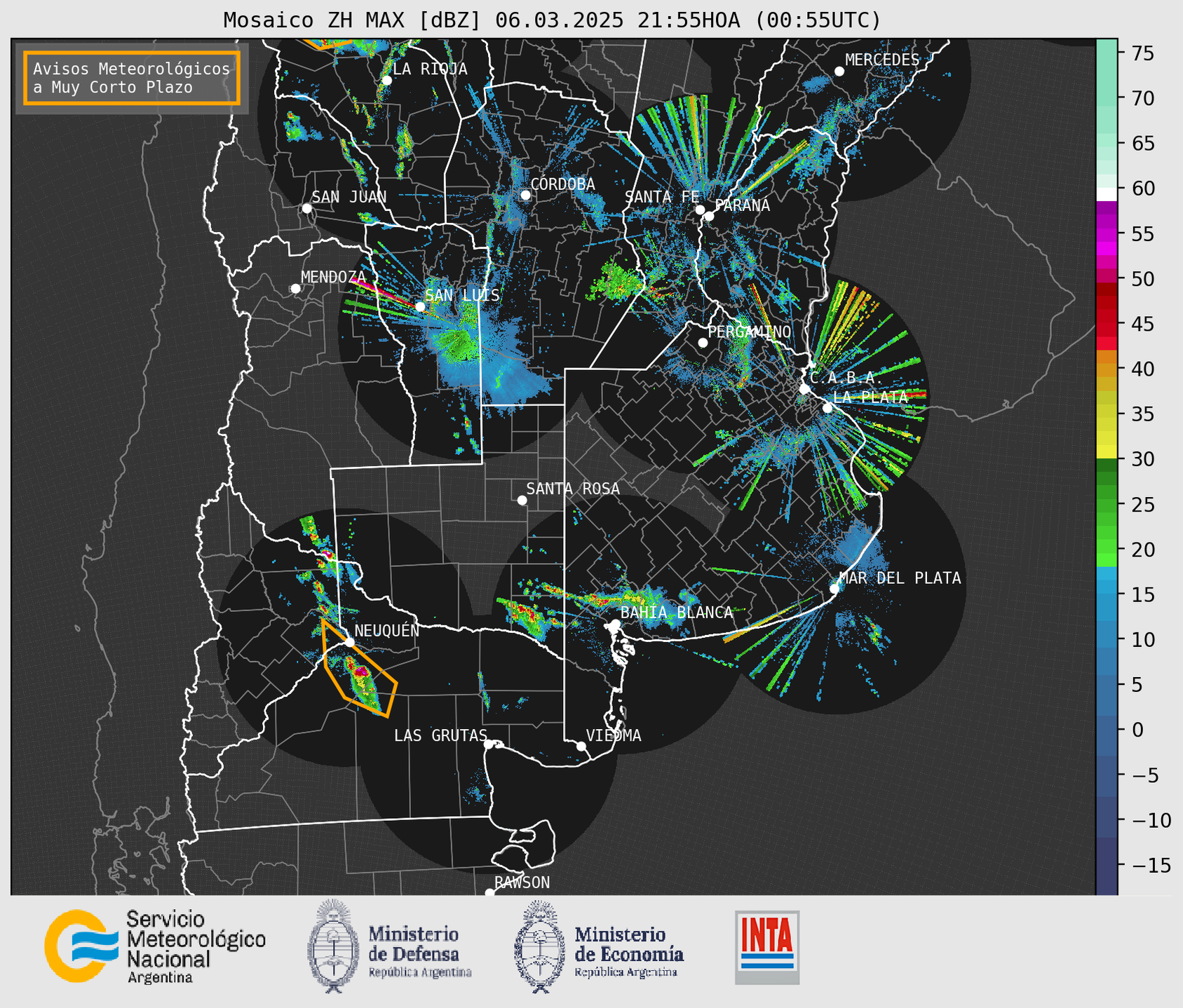Click the Ministerio de Defensa text
Viewport: 1183px width, 1008px height.
pos(419,951)
